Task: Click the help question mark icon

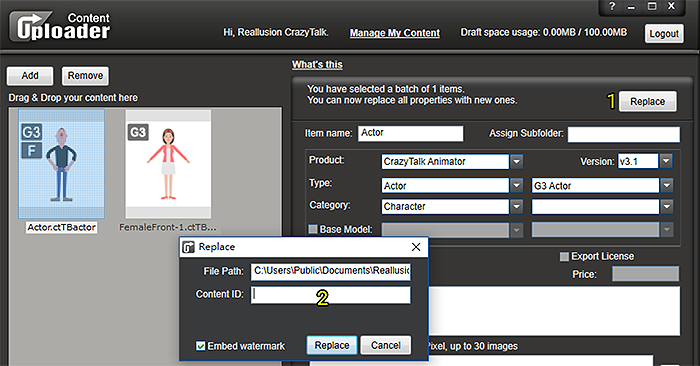Action: tap(612, 6)
